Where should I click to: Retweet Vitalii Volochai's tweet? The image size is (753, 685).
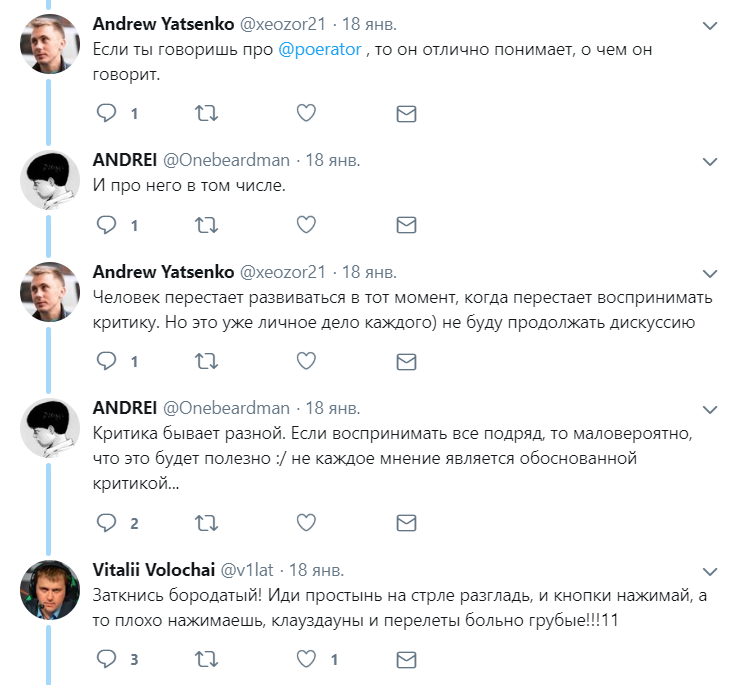coord(206,659)
